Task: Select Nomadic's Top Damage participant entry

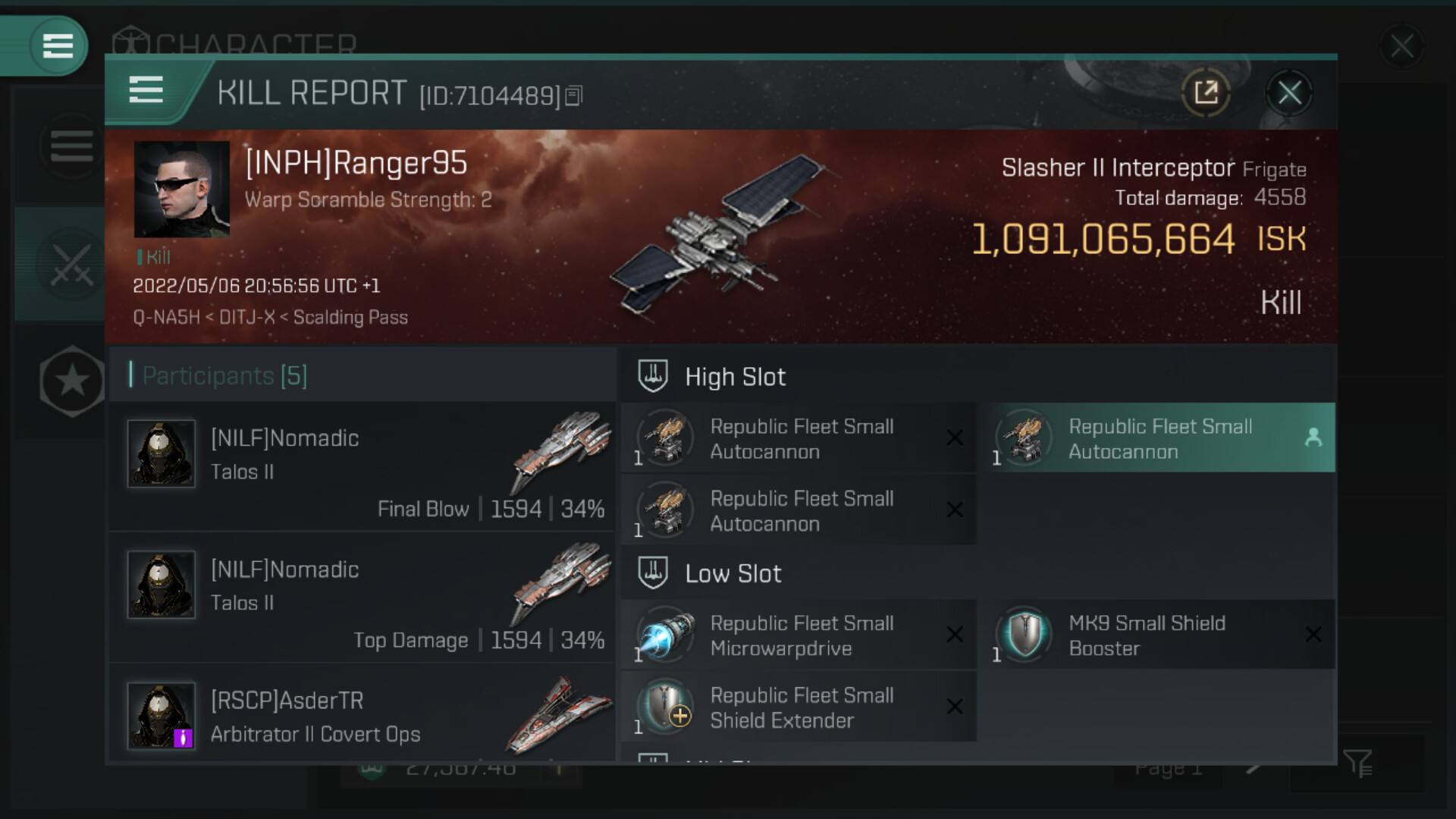Action: [x=362, y=598]
